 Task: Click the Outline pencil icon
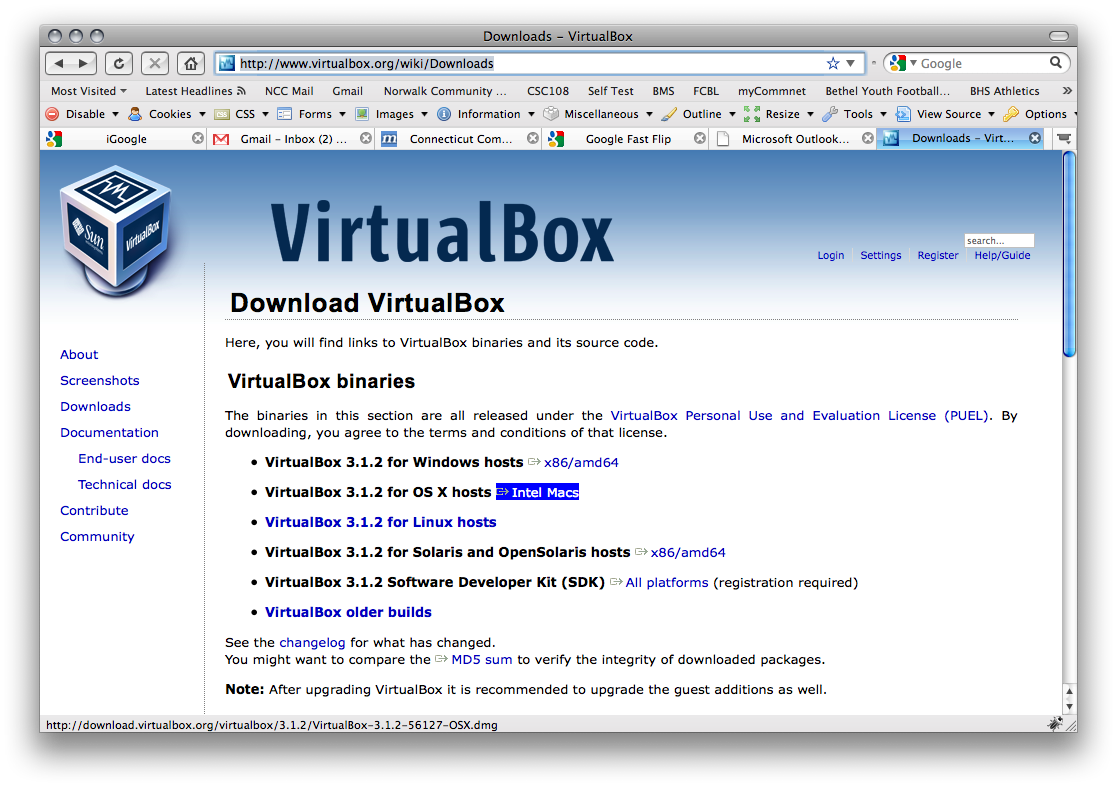669,114
